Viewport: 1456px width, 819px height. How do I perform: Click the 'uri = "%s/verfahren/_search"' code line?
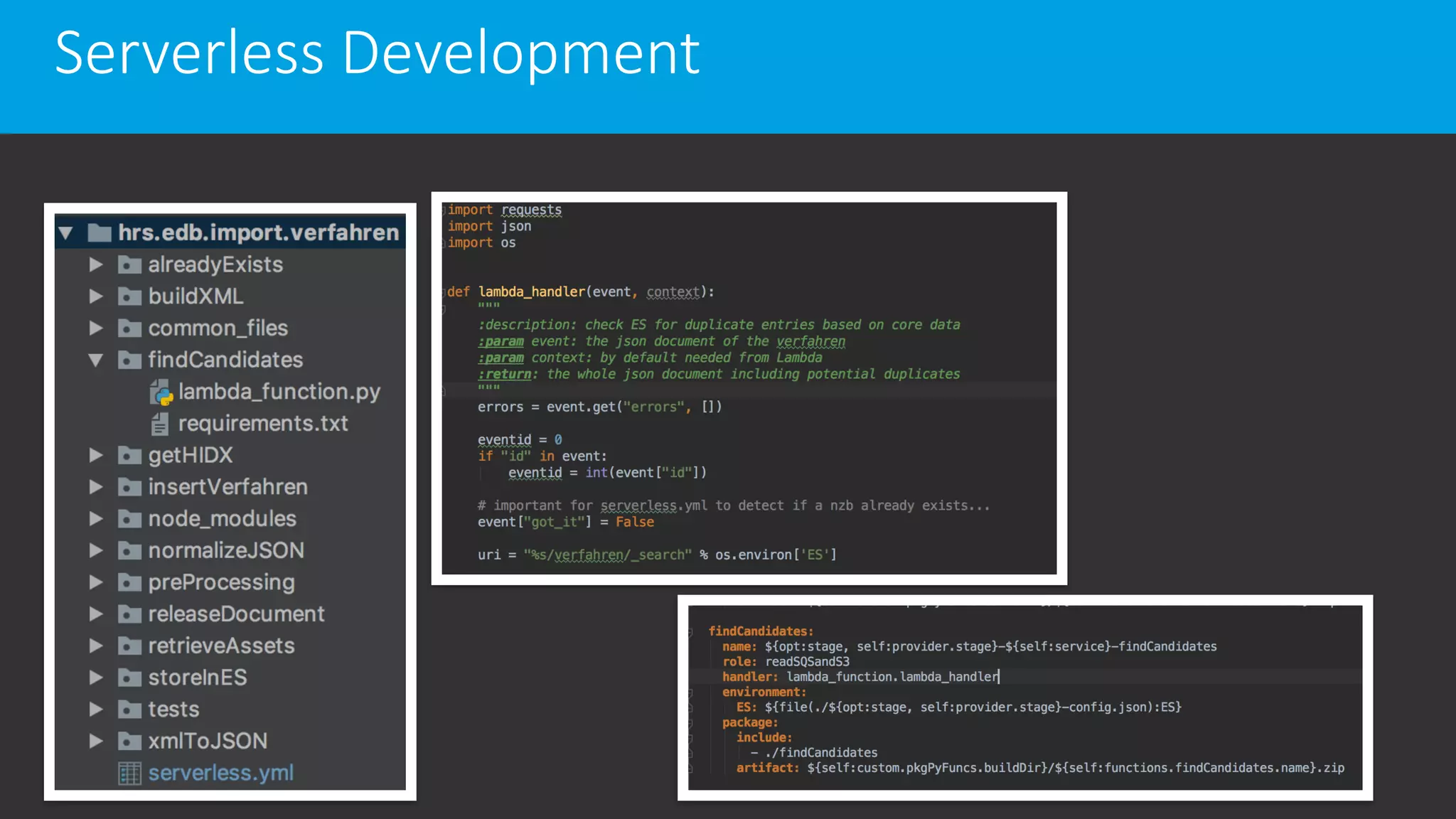click(657, 555)
